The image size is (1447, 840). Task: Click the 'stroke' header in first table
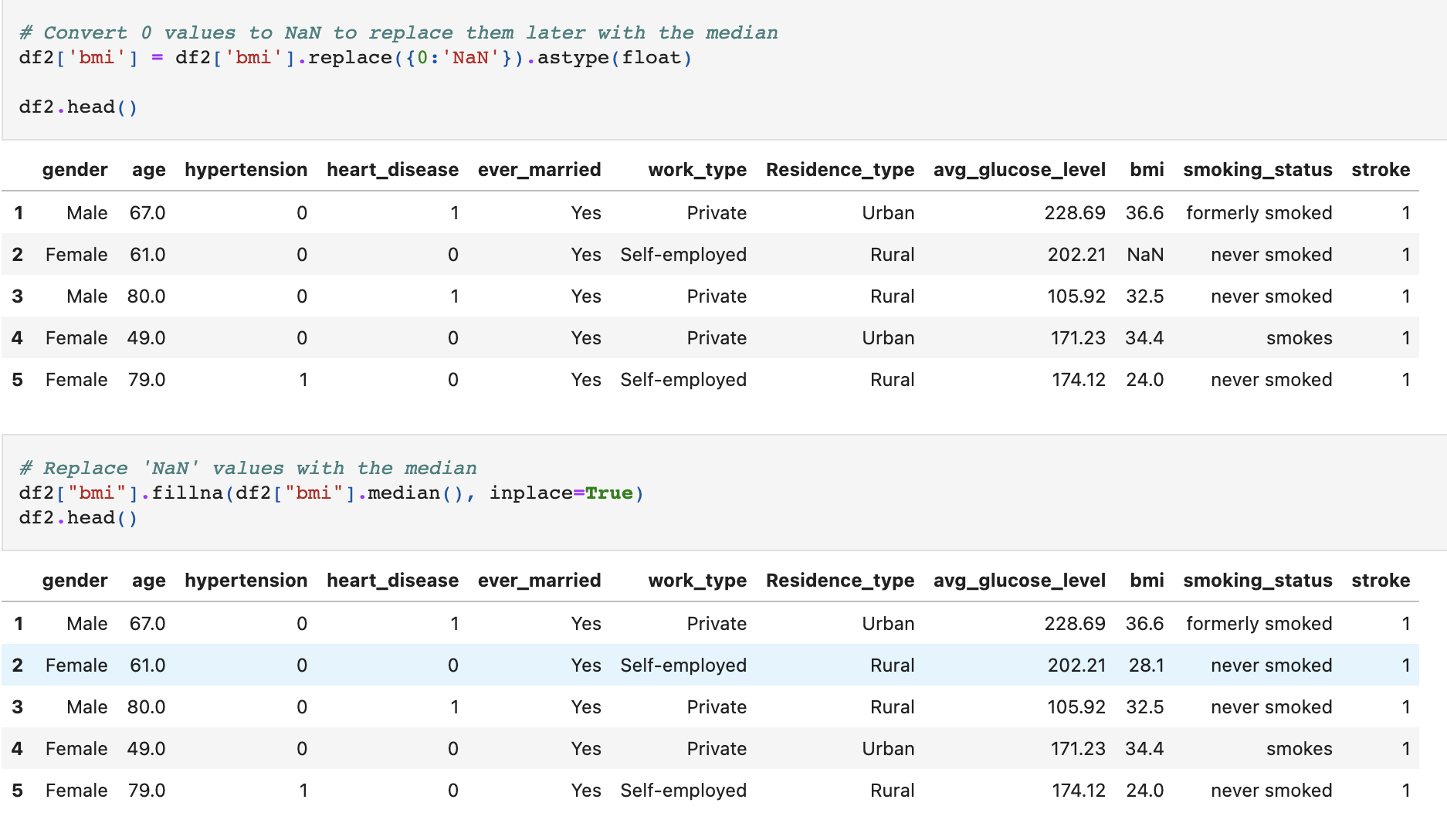(1381, 170)
